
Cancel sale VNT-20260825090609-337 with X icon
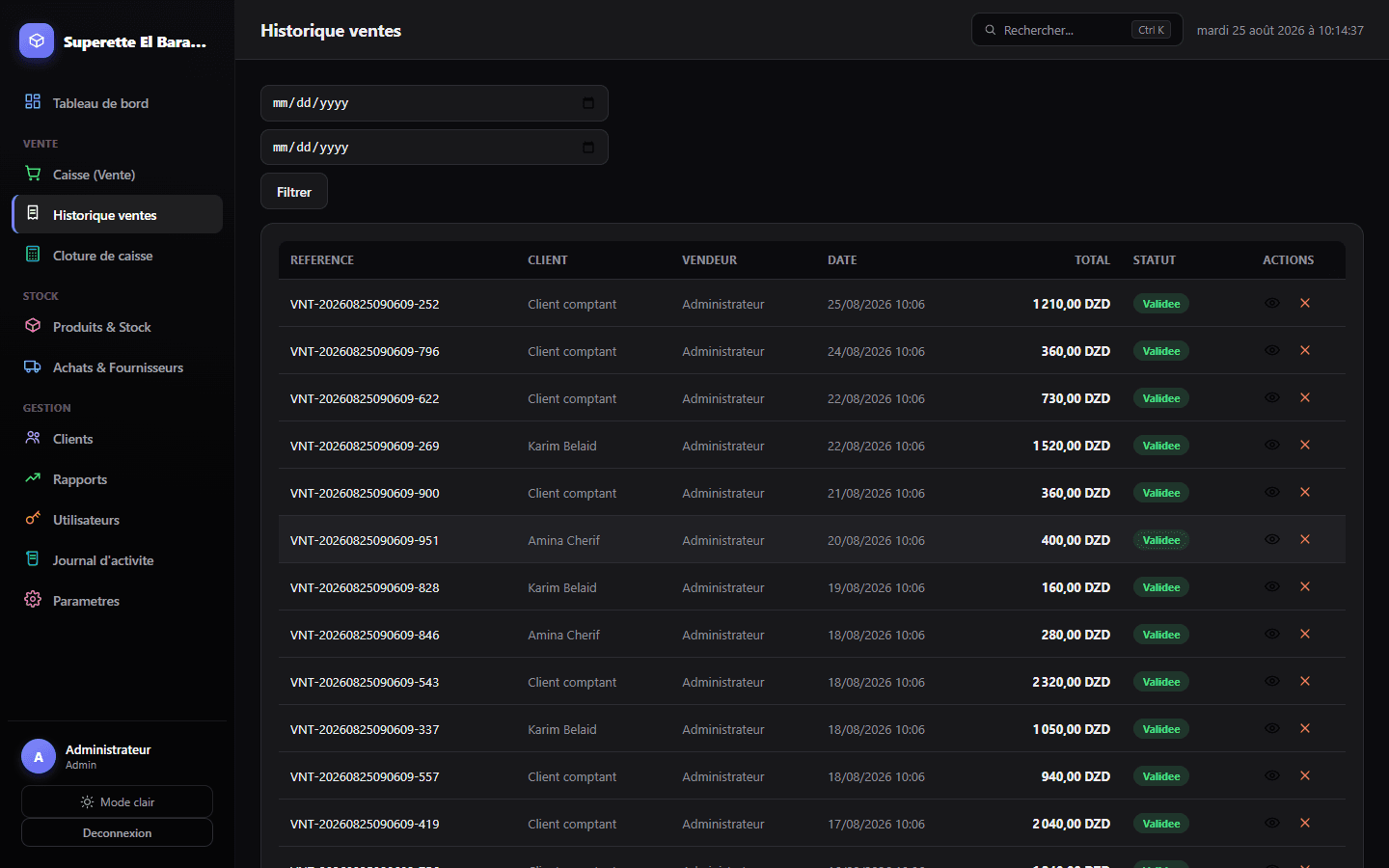pyautogui.click(x=1305, y=728)
